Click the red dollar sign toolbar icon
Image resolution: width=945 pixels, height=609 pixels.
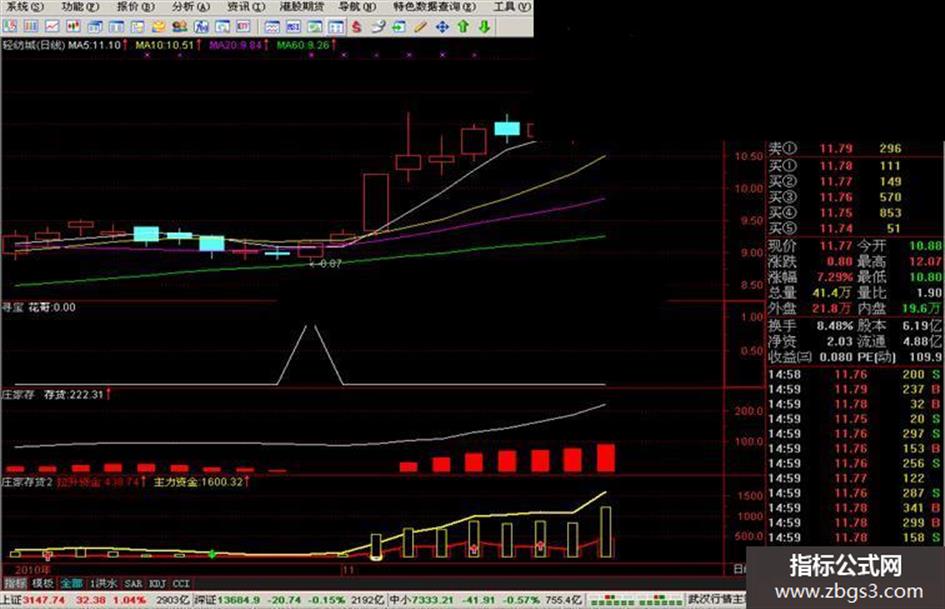click(x=357, y=27)
